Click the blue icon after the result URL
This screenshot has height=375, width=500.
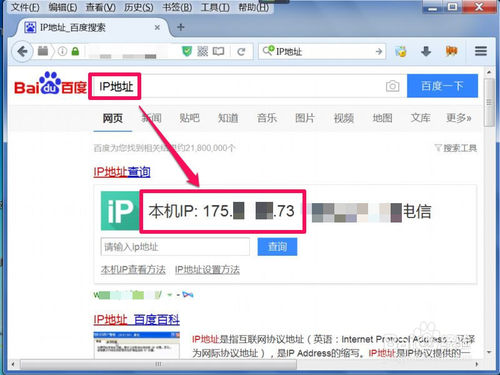[x=188, y=295]
